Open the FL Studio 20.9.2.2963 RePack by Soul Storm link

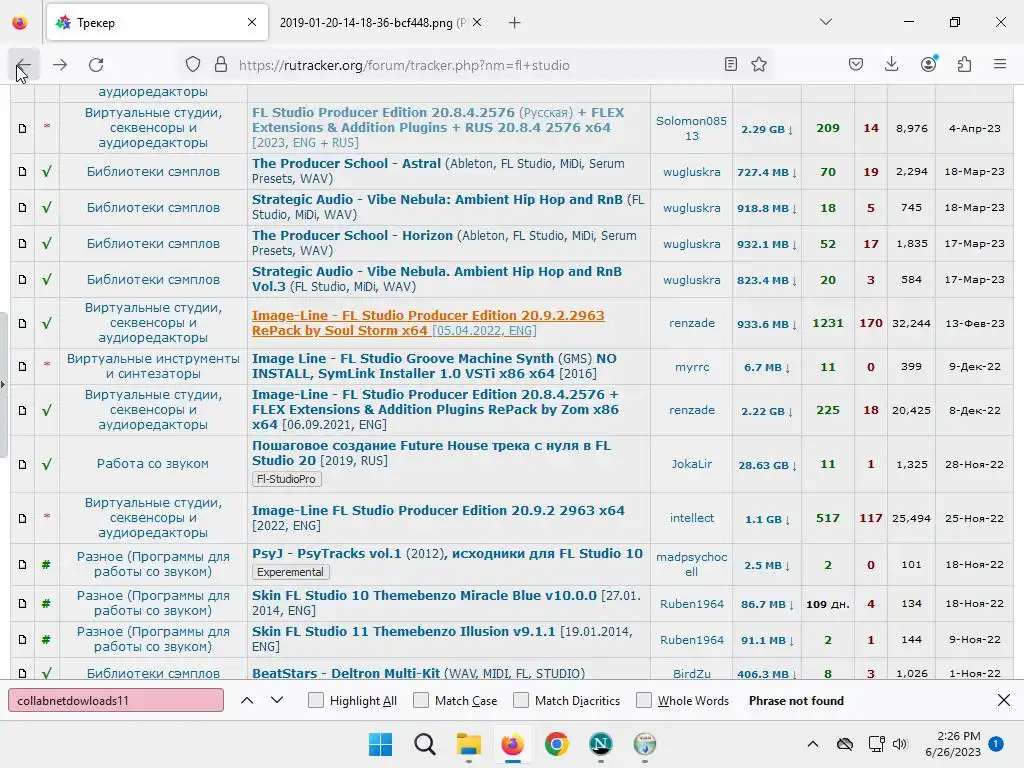tap(428, 323)
